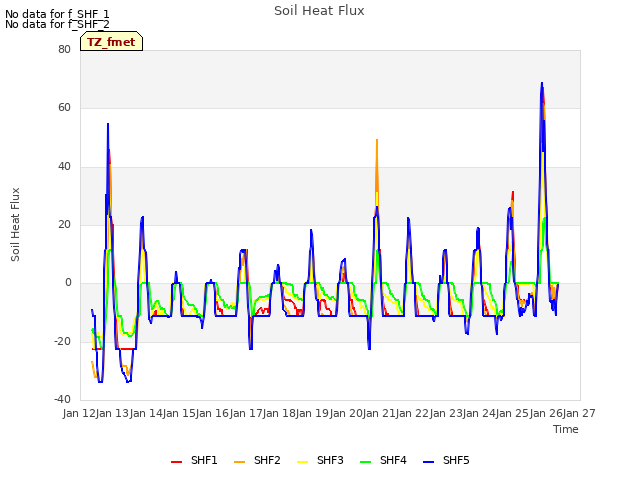The height and width of the screenshot is (480, 640).
Task: Click the 60 y-axis tick label
Action: 64,108
